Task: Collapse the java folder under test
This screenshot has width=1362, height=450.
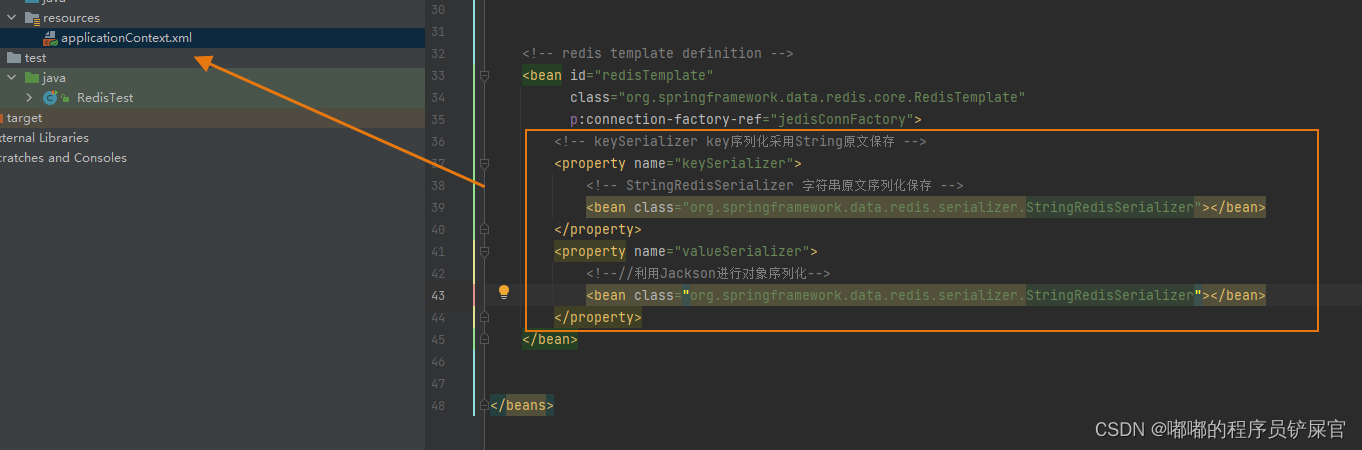Action: click(x=12, y=78)
